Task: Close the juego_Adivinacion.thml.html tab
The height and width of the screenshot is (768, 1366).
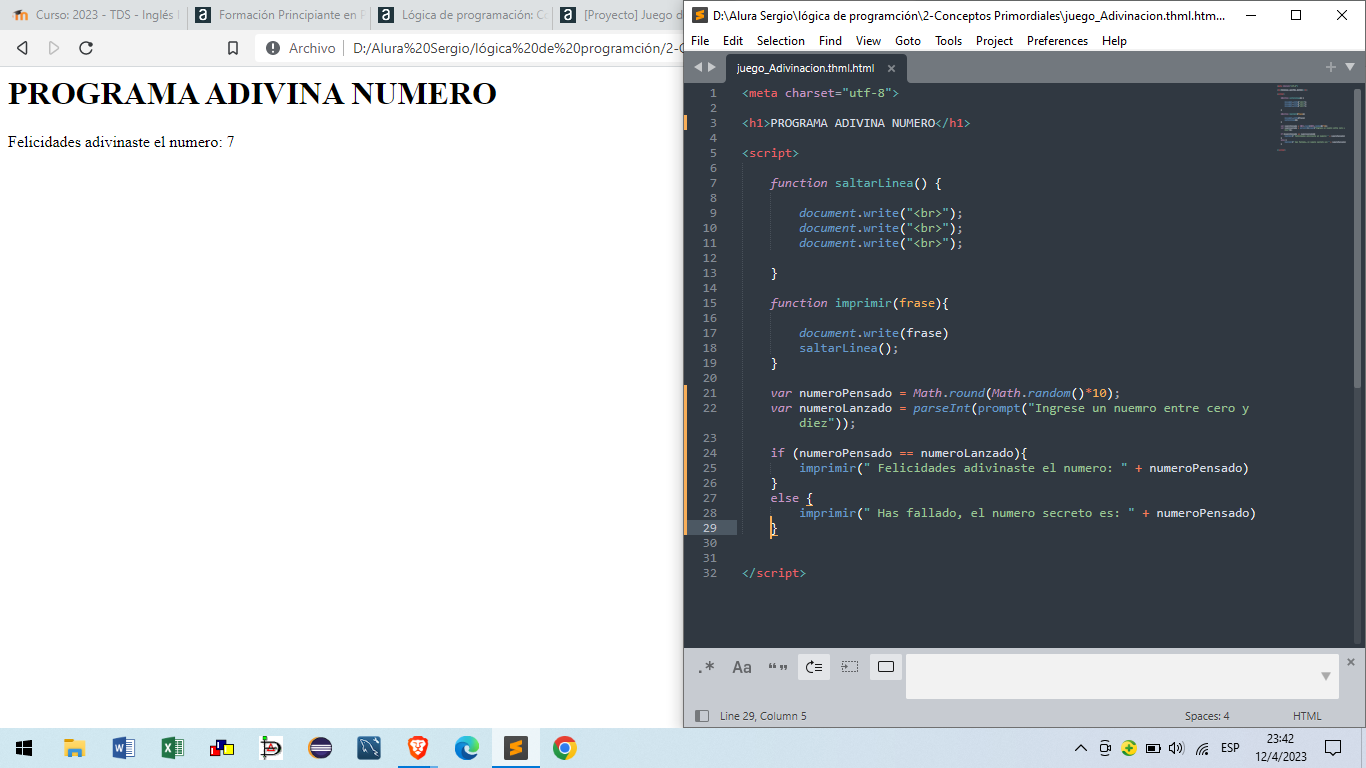Action: 891,68
